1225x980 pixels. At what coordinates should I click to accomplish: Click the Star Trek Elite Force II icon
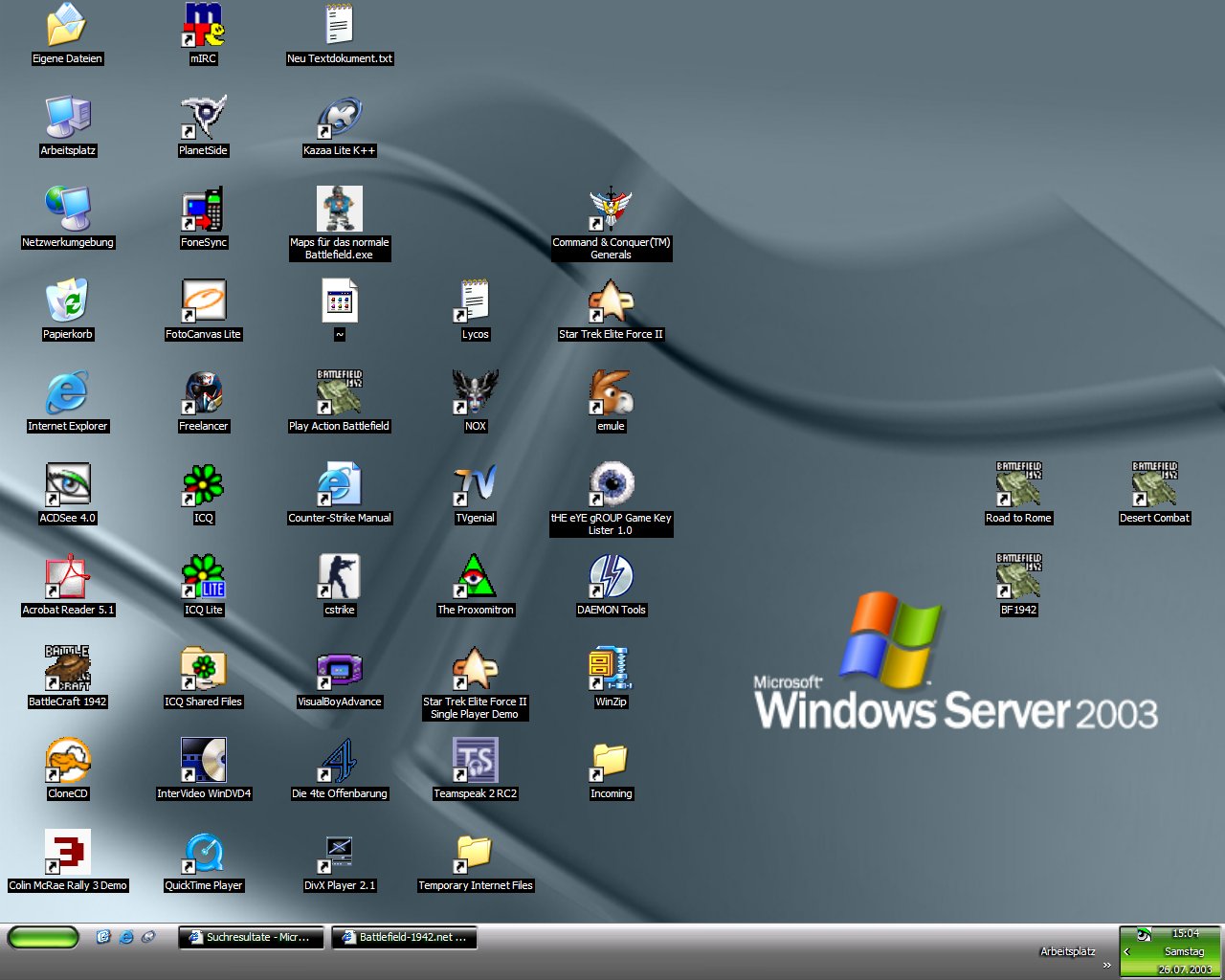point(611,301)
